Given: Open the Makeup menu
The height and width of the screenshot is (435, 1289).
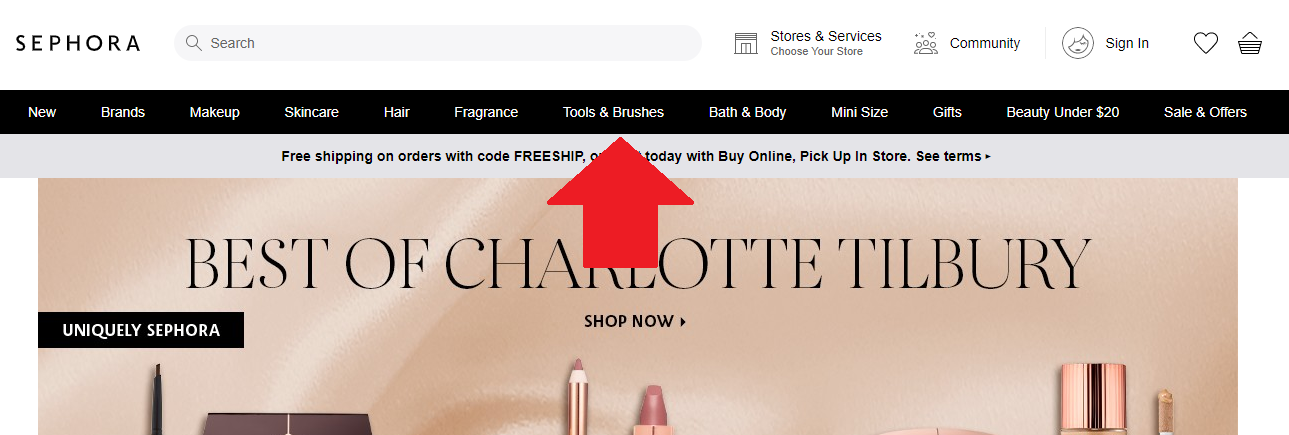Looking at the screenshot, I should click(x=215, y=112).
